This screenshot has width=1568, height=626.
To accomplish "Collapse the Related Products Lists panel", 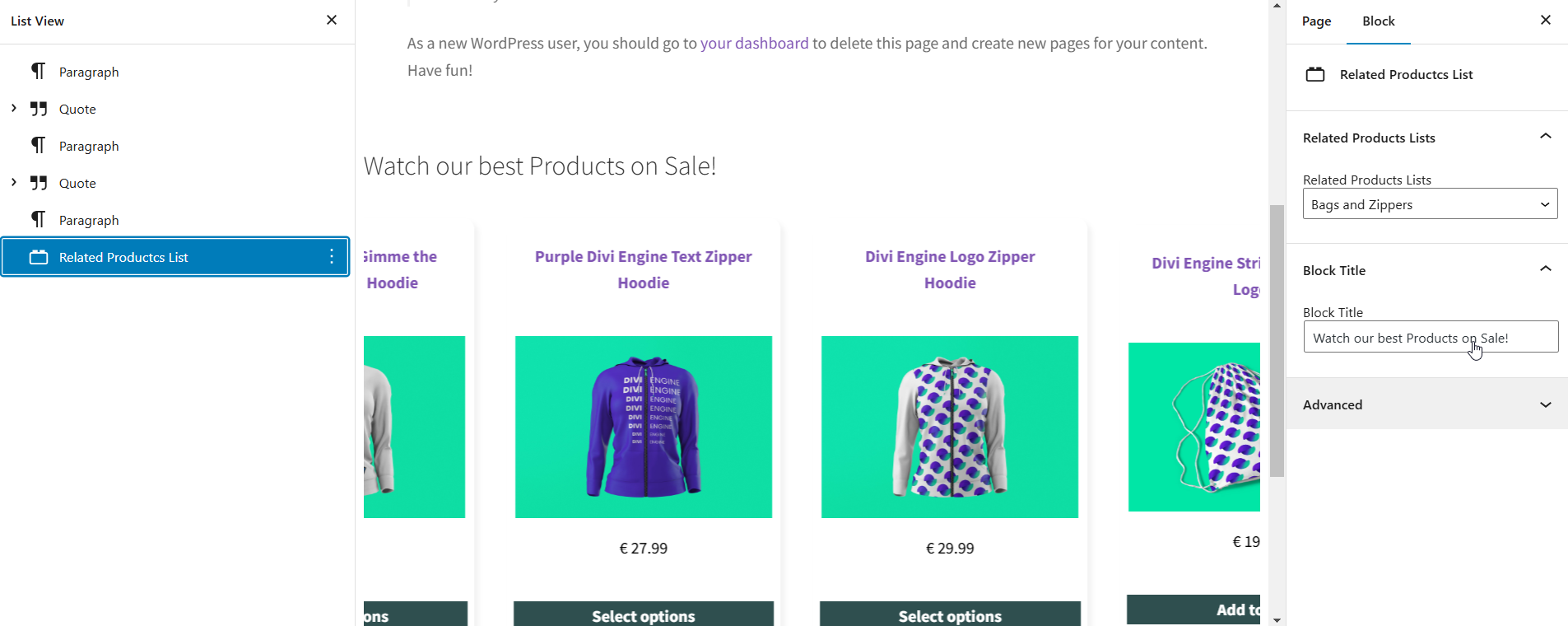I will 1545,138.
